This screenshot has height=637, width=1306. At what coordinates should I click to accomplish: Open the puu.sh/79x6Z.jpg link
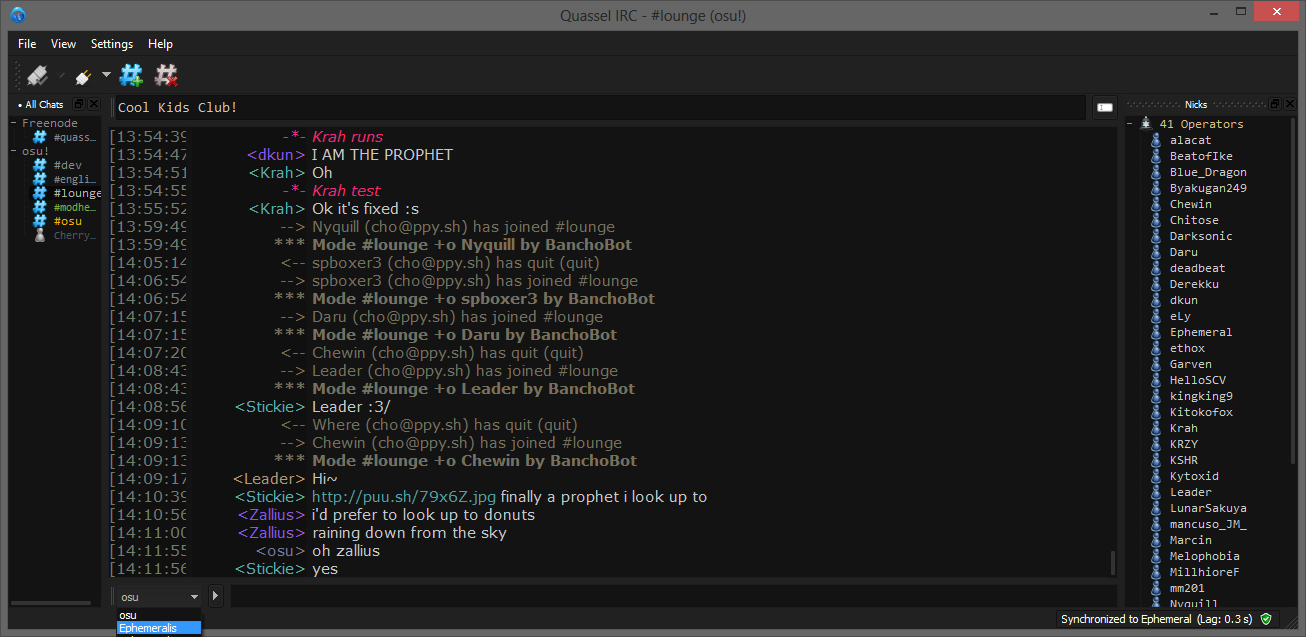point(404,497)
